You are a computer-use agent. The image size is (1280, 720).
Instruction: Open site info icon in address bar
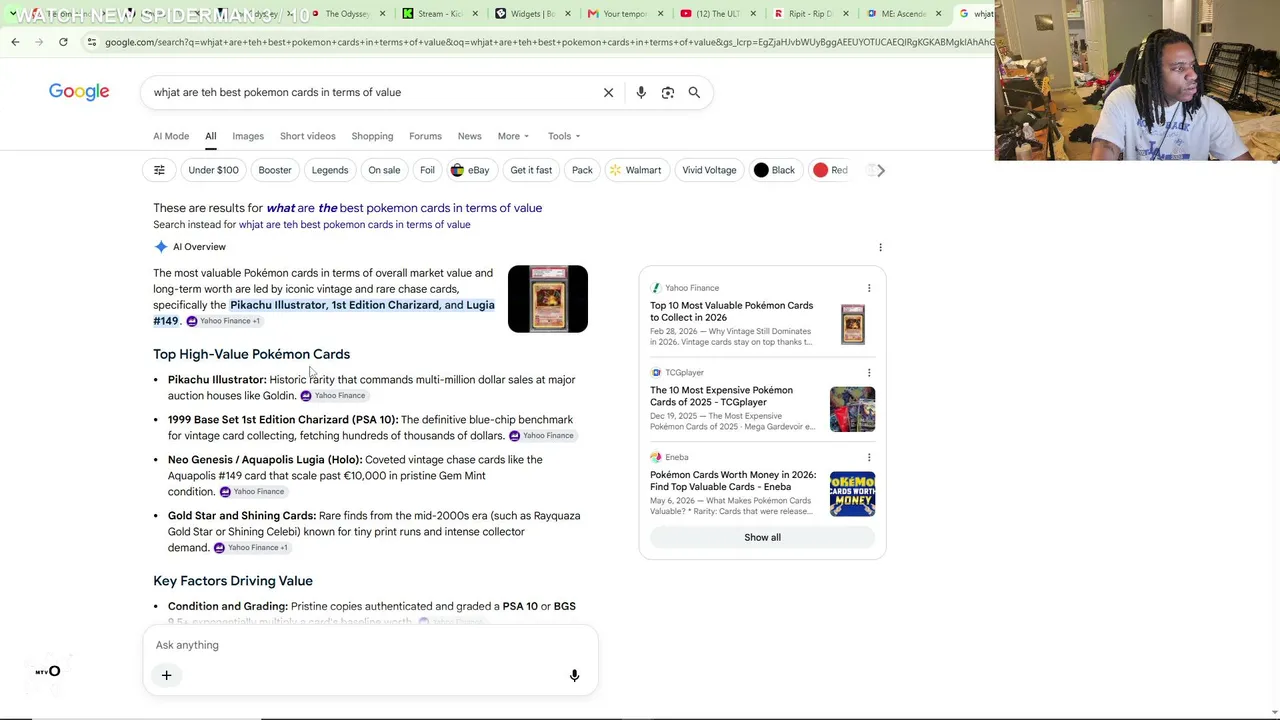click(91, 42)
